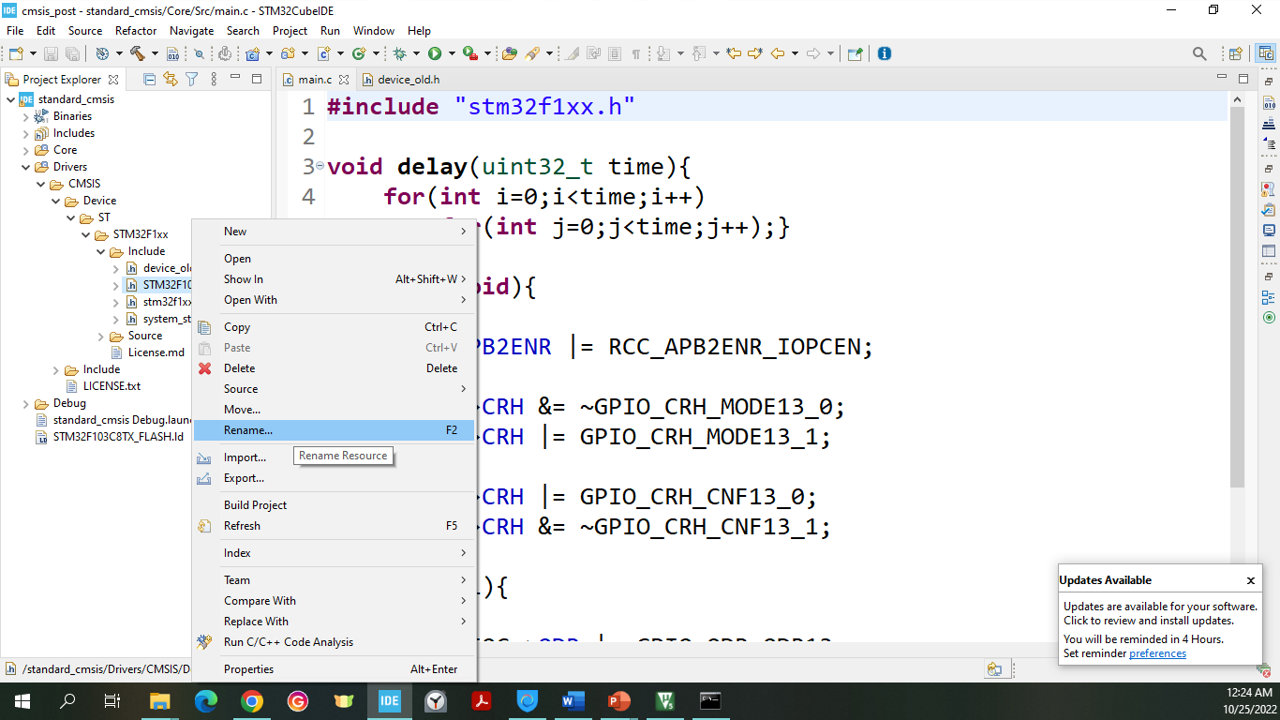1280x720 pixels.
Task: Choose Build Project from context menu
Action: coord(334,505)
